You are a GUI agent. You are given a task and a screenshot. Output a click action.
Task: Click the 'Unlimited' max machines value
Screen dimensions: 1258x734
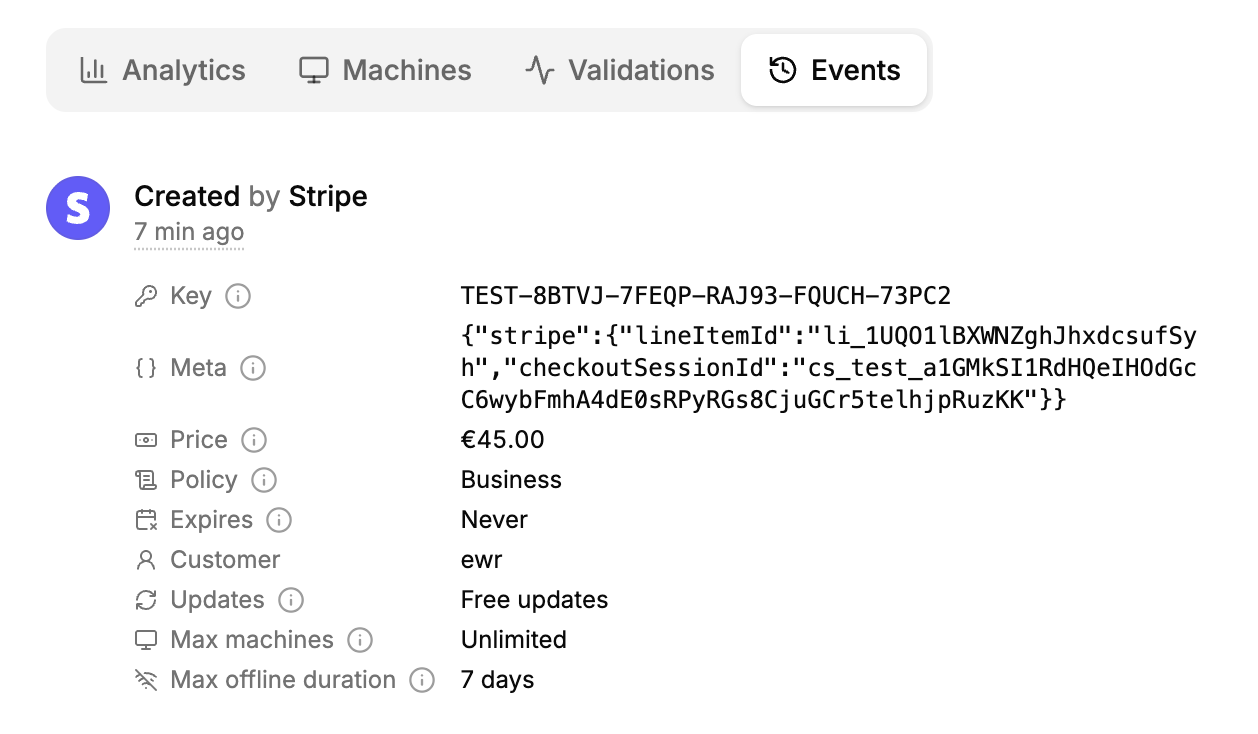[513, 640]
